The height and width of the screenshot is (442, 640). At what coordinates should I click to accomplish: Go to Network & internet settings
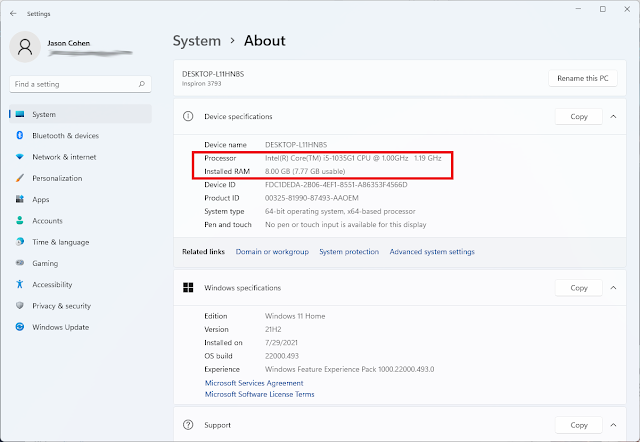pos(80,157)
